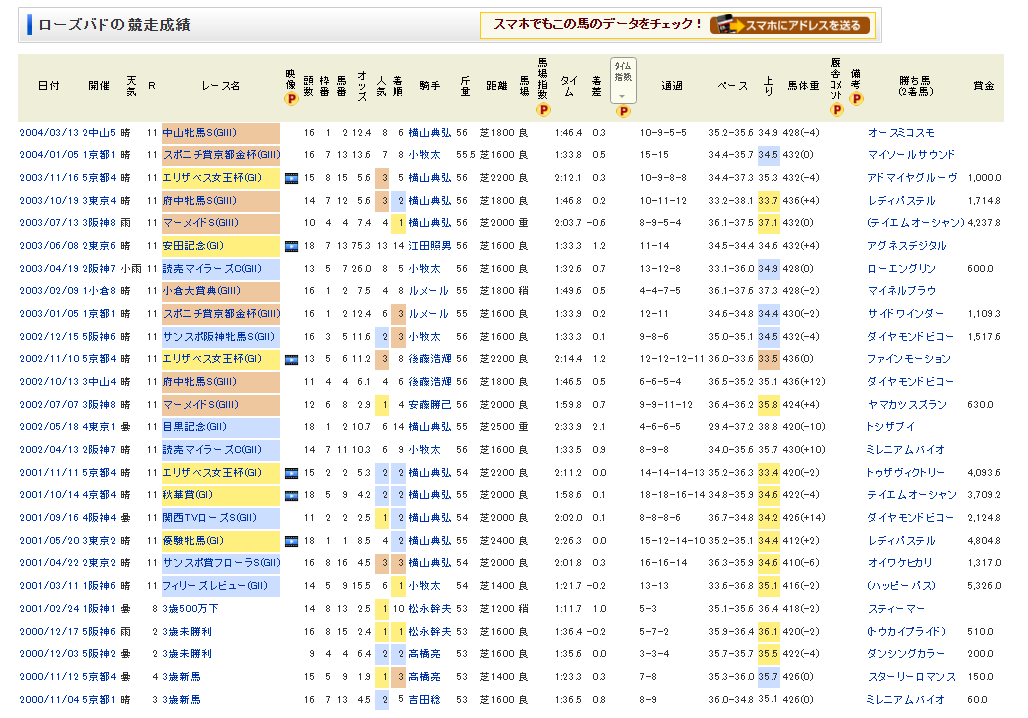This screenshot has width=1028, height=718.
Task: Open winner horse スターリーロマンス
Action: (911, 677)
